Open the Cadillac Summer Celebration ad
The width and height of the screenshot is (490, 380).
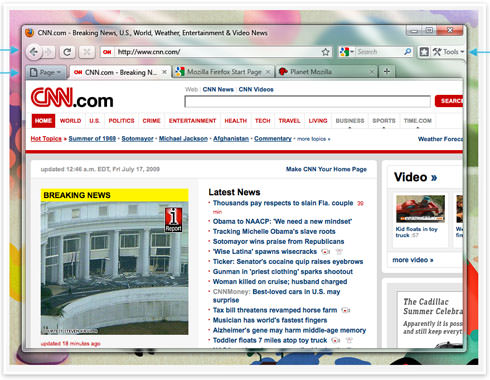(x=430, y=319)
